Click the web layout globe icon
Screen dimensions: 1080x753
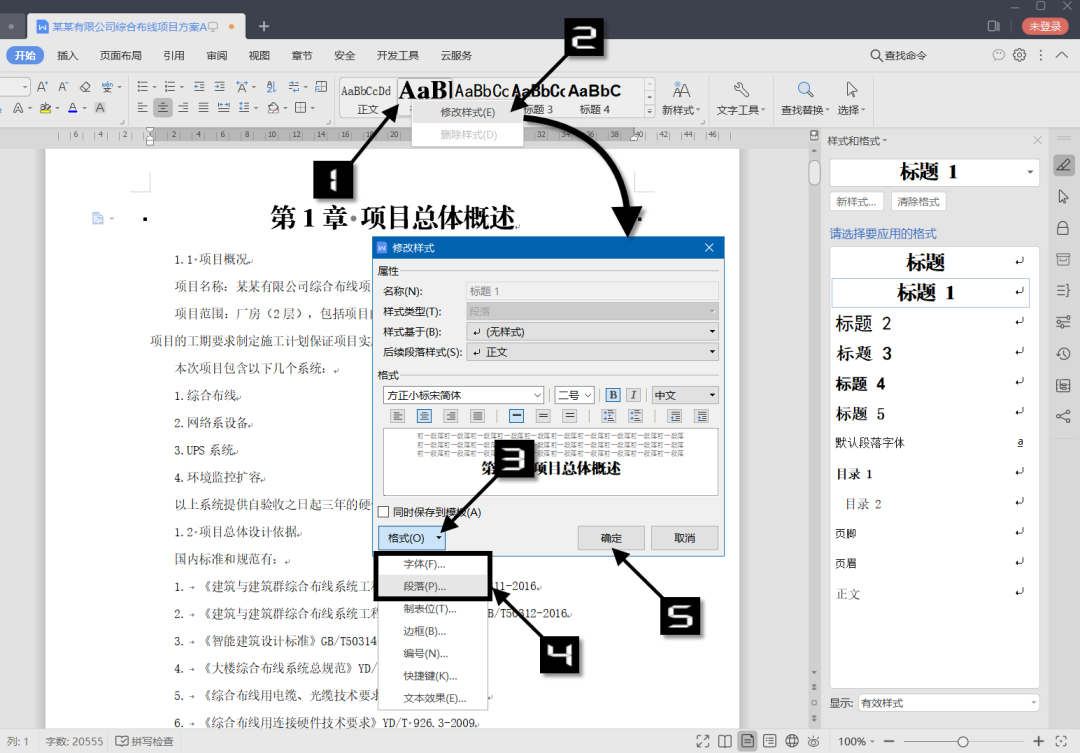(x=792, y=741)
